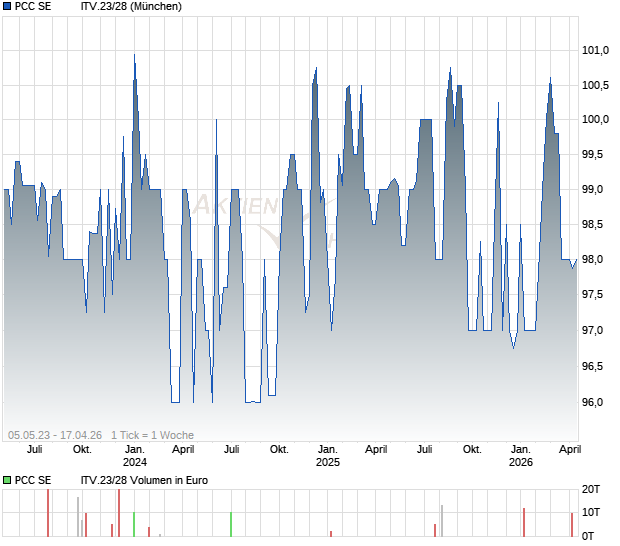Click the 98,0 price axis label
620x546 pixels.
(595, 260)
